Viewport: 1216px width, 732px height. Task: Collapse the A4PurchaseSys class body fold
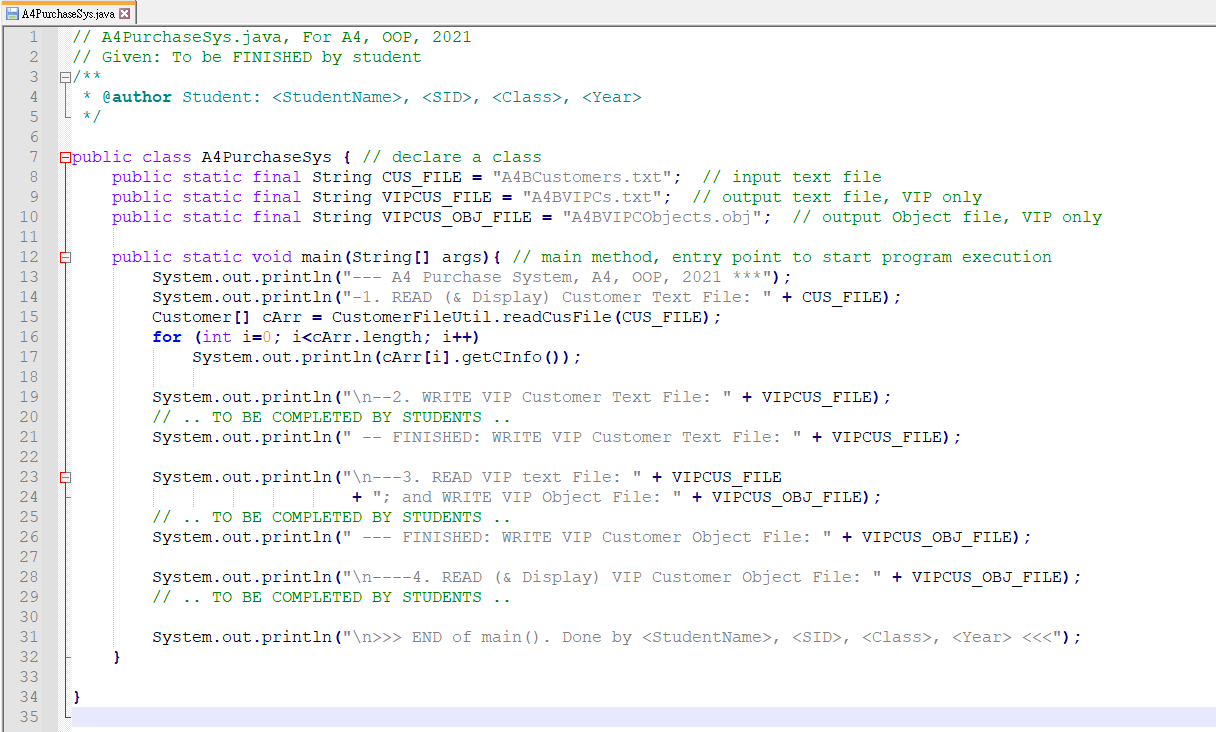click(64, 156)
